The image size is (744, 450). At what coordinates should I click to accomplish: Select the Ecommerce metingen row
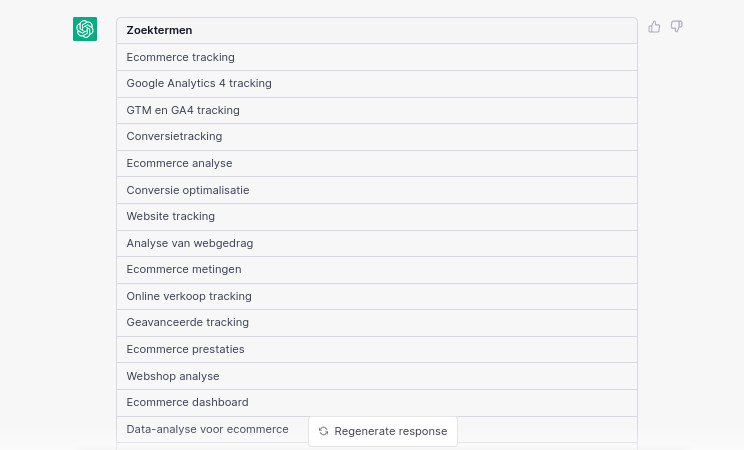coord(377,270)
